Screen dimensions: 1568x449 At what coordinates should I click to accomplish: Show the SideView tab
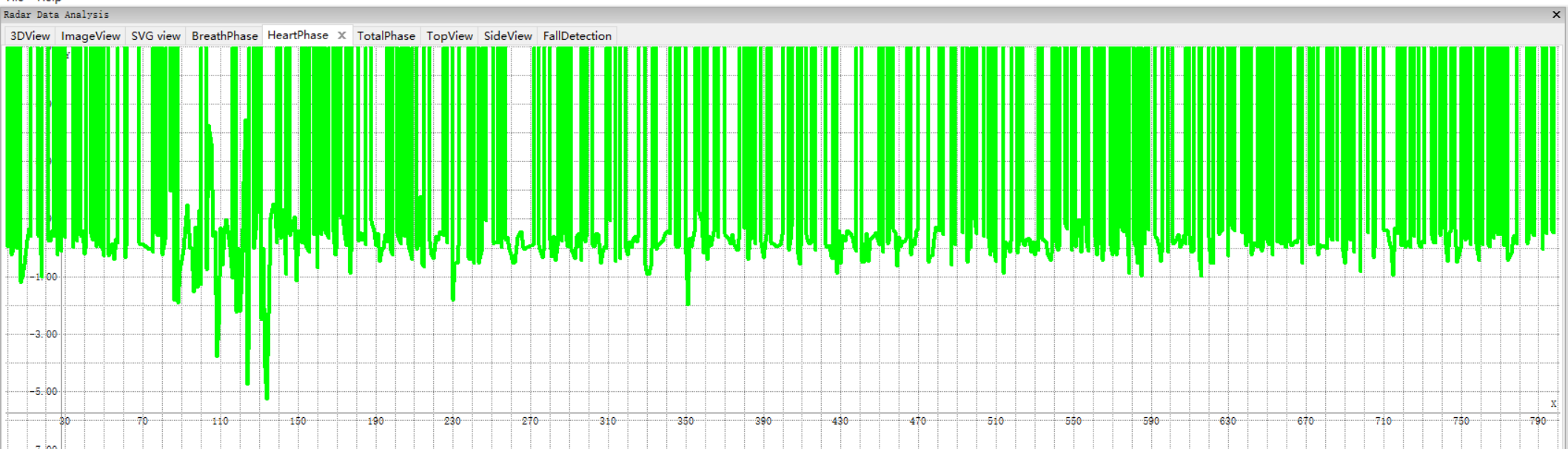508,36
